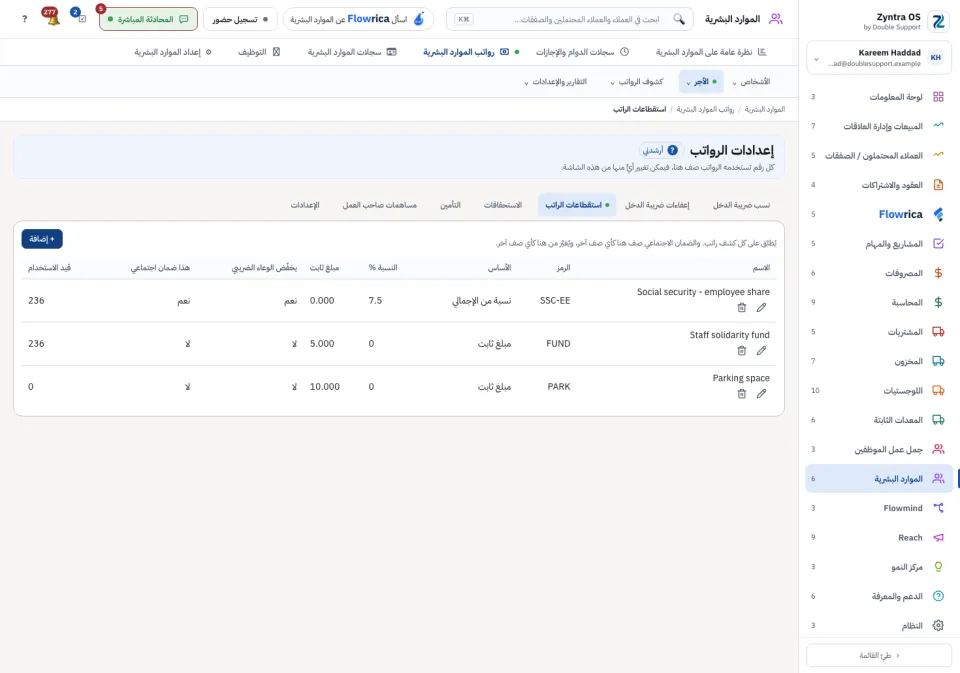The width and height of the screenshot is (960, 673).
Task: Switch to الإعدادات tab
Action: tap(305, 205)
